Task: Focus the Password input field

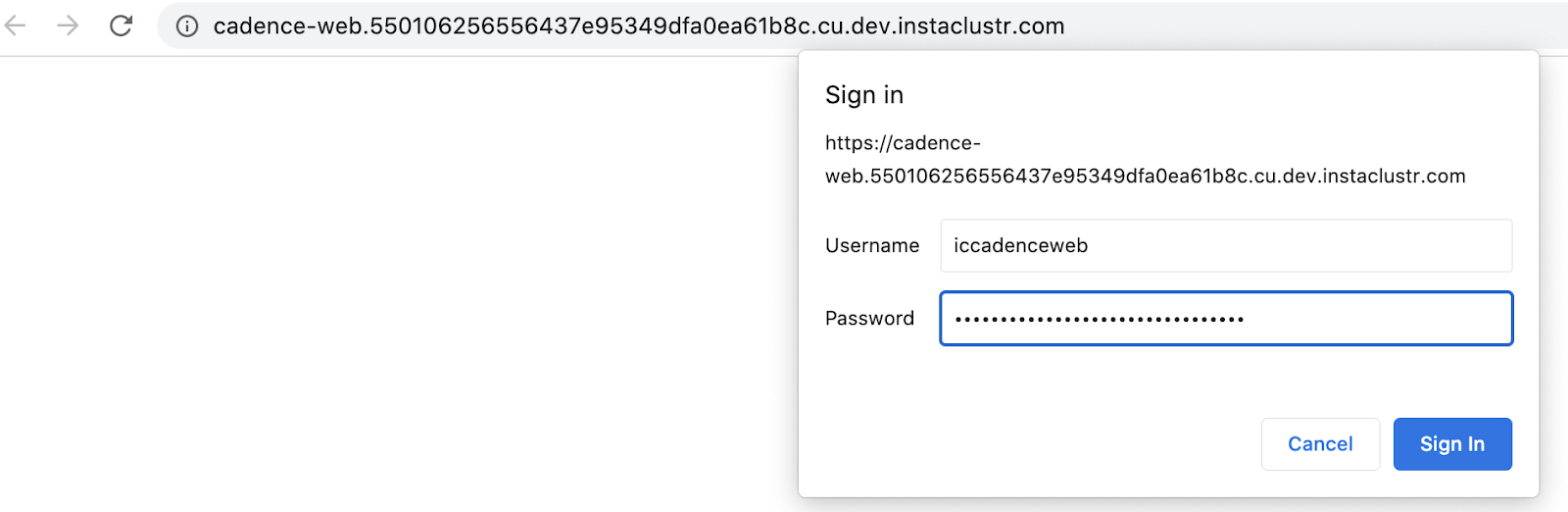Action: 1372,319
